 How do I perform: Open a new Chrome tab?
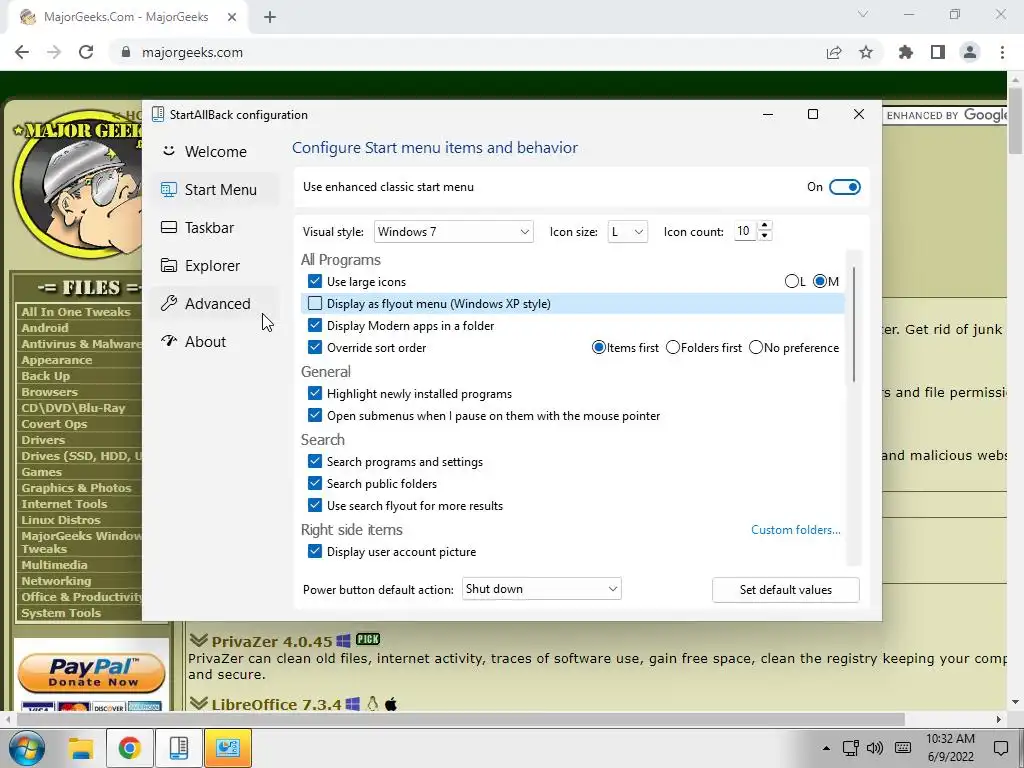tap(270, 18)
